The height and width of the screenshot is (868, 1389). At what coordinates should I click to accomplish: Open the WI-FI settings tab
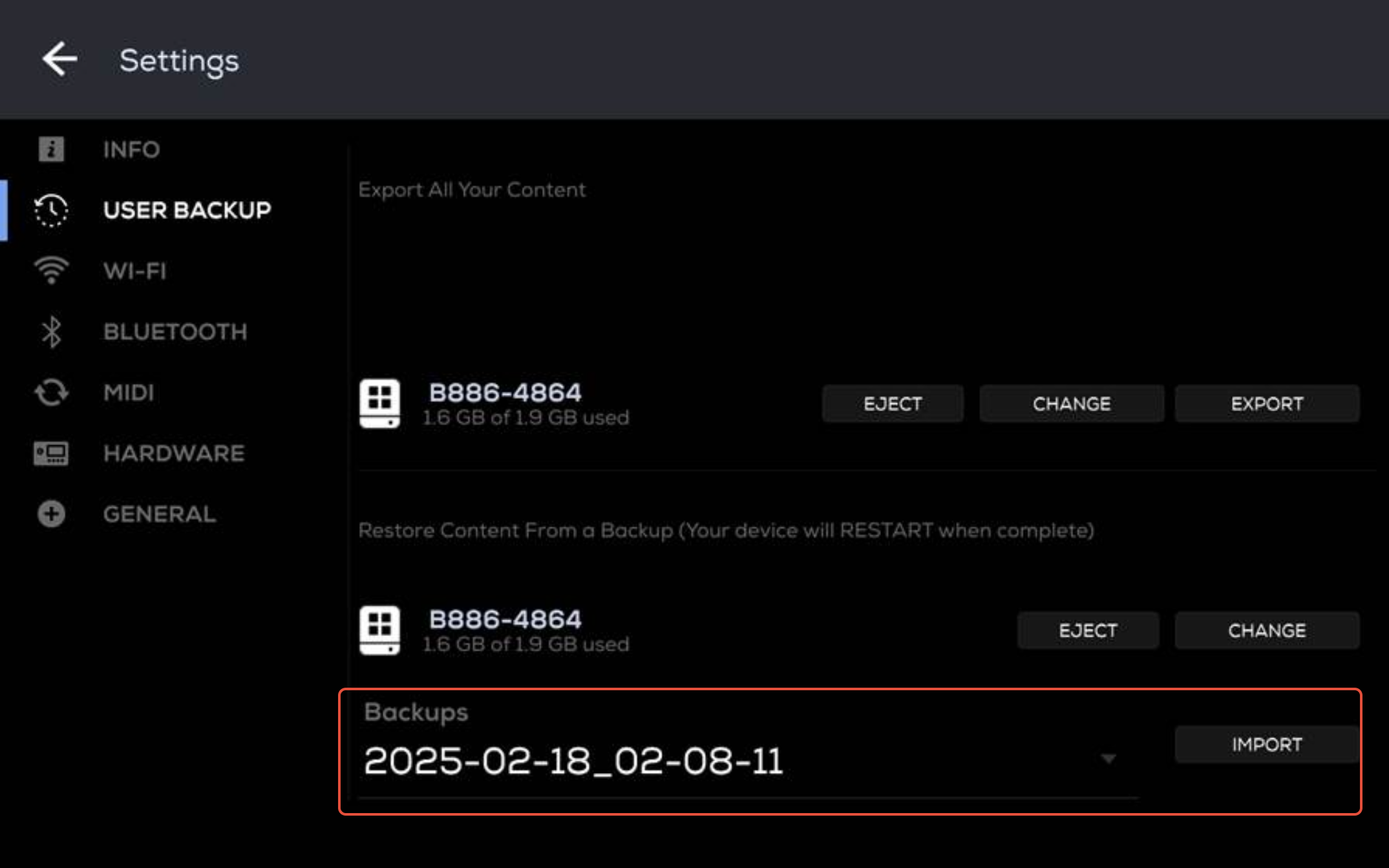pos(134,271)
